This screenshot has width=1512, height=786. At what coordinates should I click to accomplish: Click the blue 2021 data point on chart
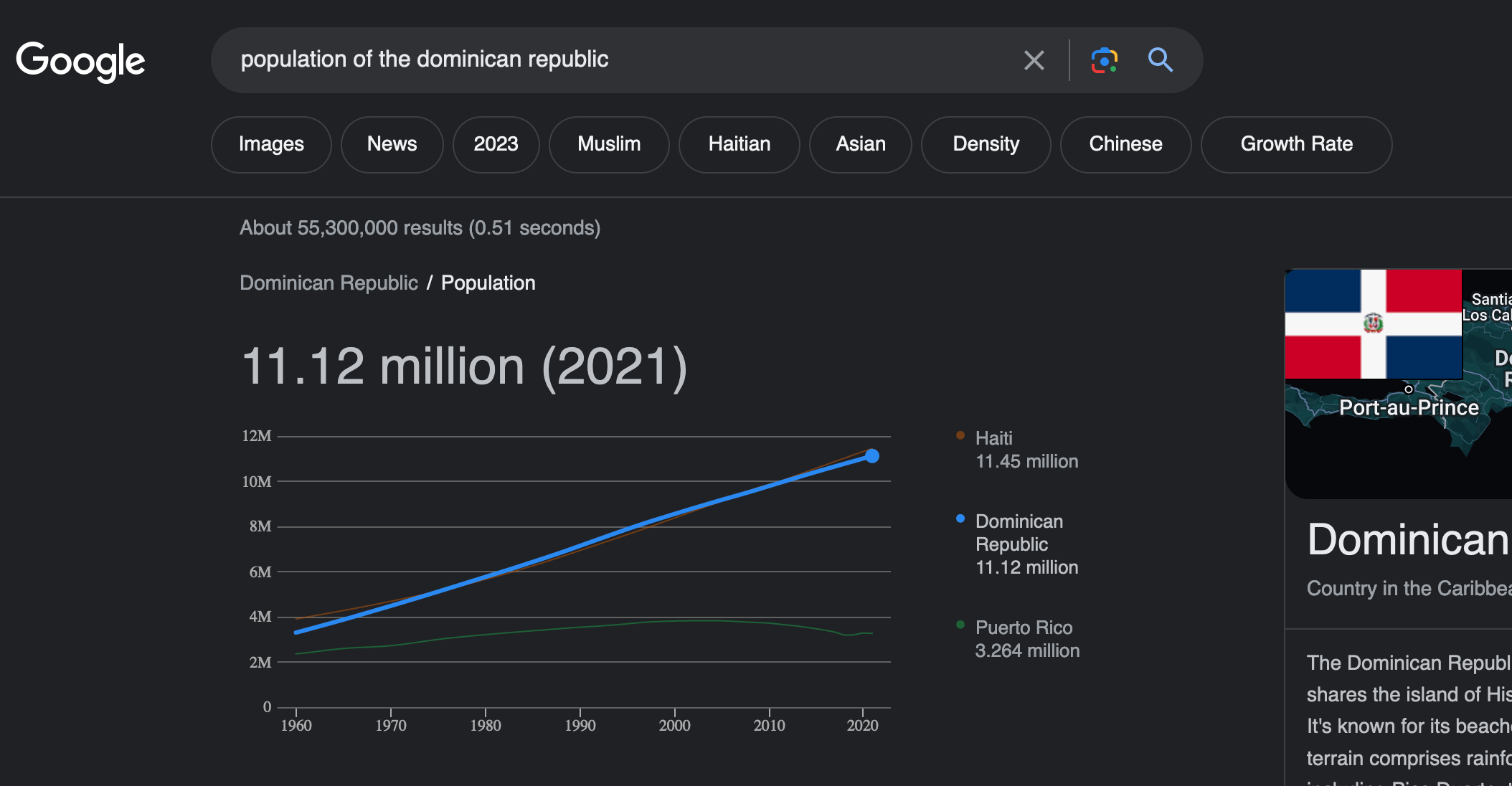[871, 456]
